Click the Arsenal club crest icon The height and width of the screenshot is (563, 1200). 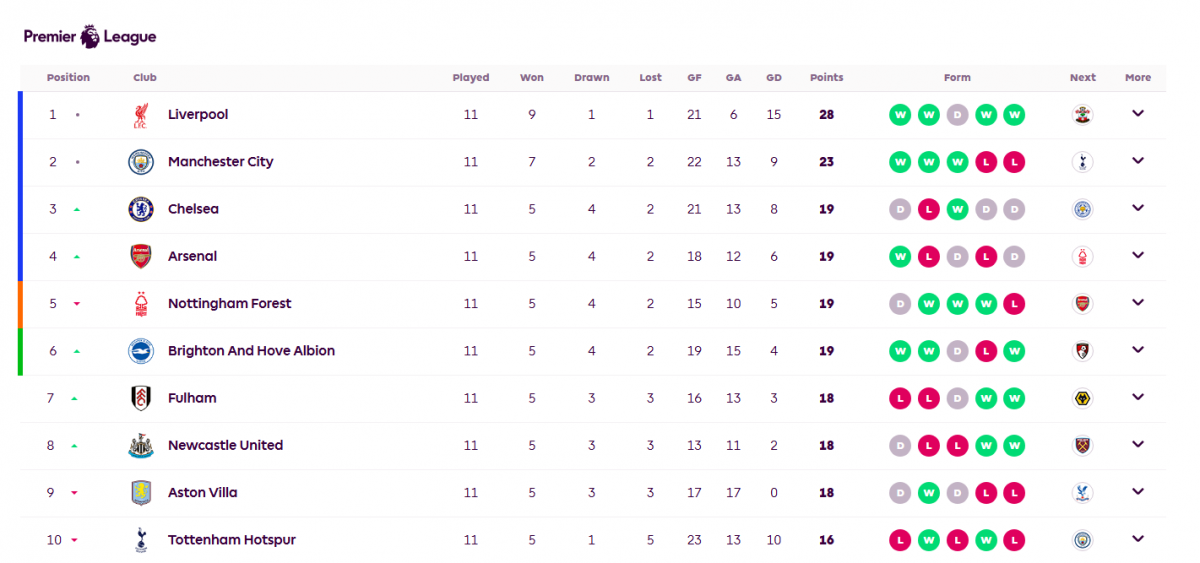(x=141, y=256)
